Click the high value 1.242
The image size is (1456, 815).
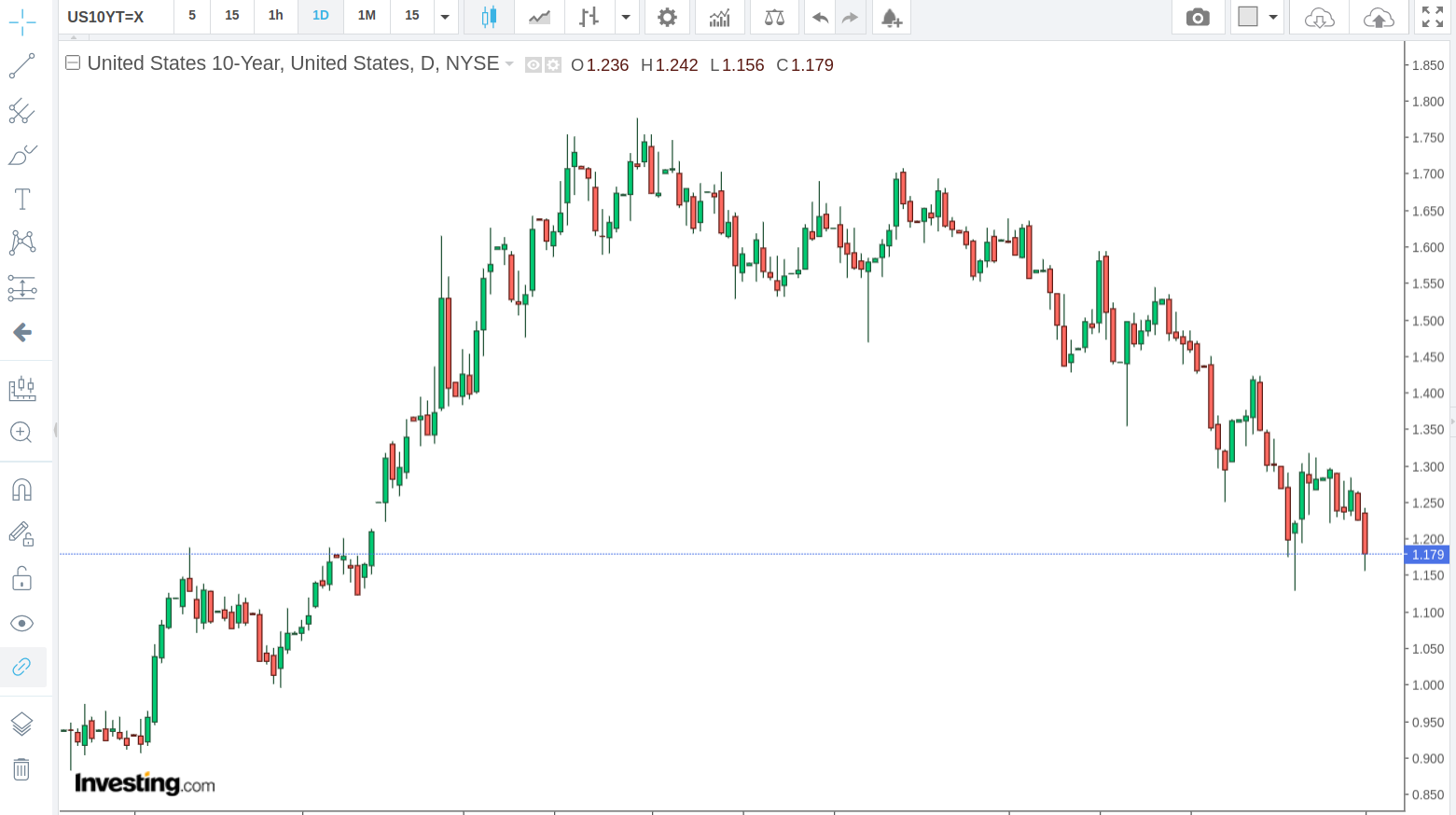676,64
